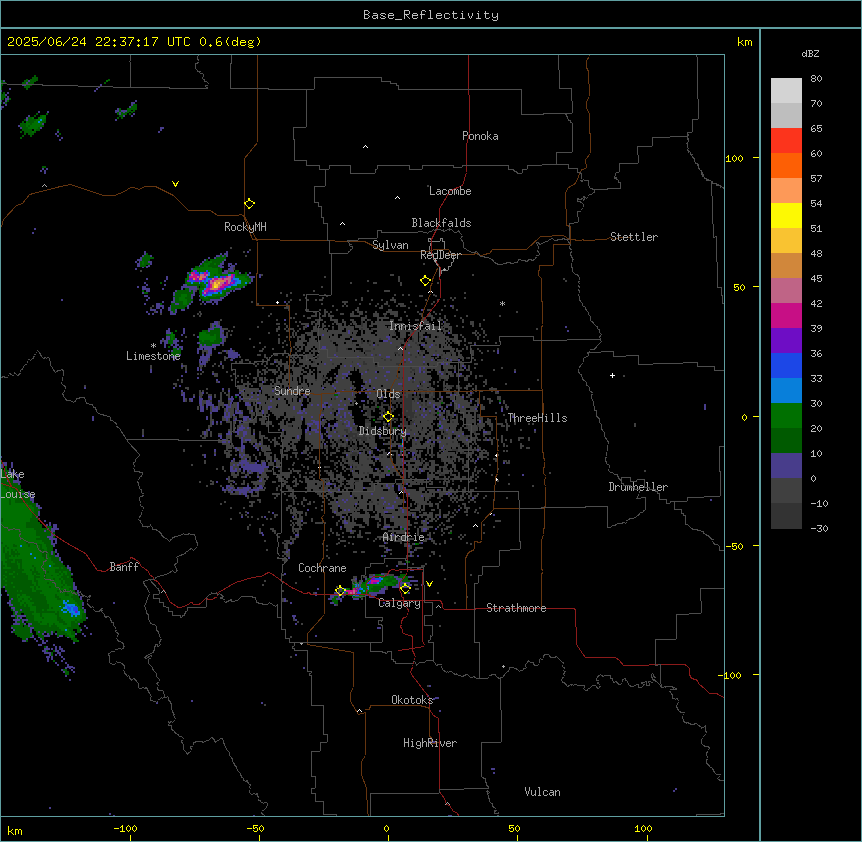Screen dimensions: 862x842
Task: Click the asterisk marker east of Innisfail
Action: (x=502, y=303)
